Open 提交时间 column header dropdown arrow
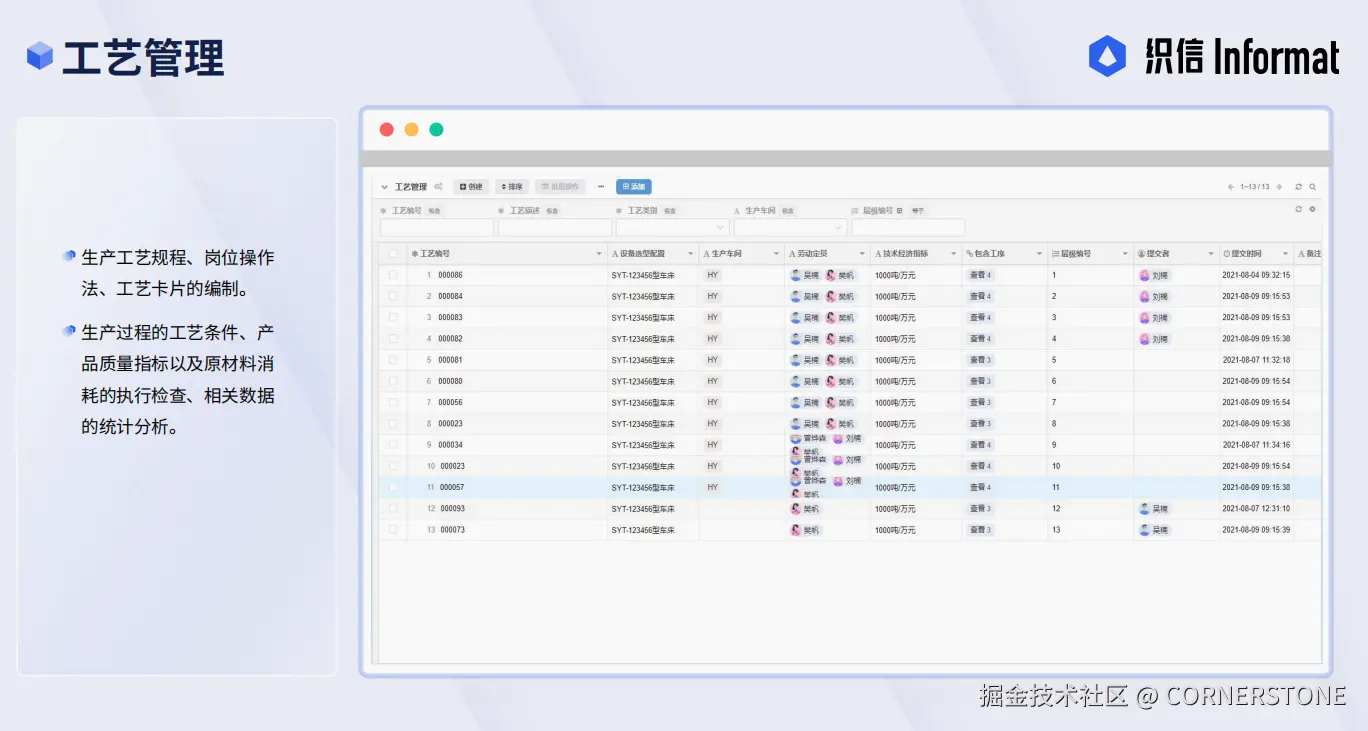Screen dimensions: 1368x731 (1285, 254)
